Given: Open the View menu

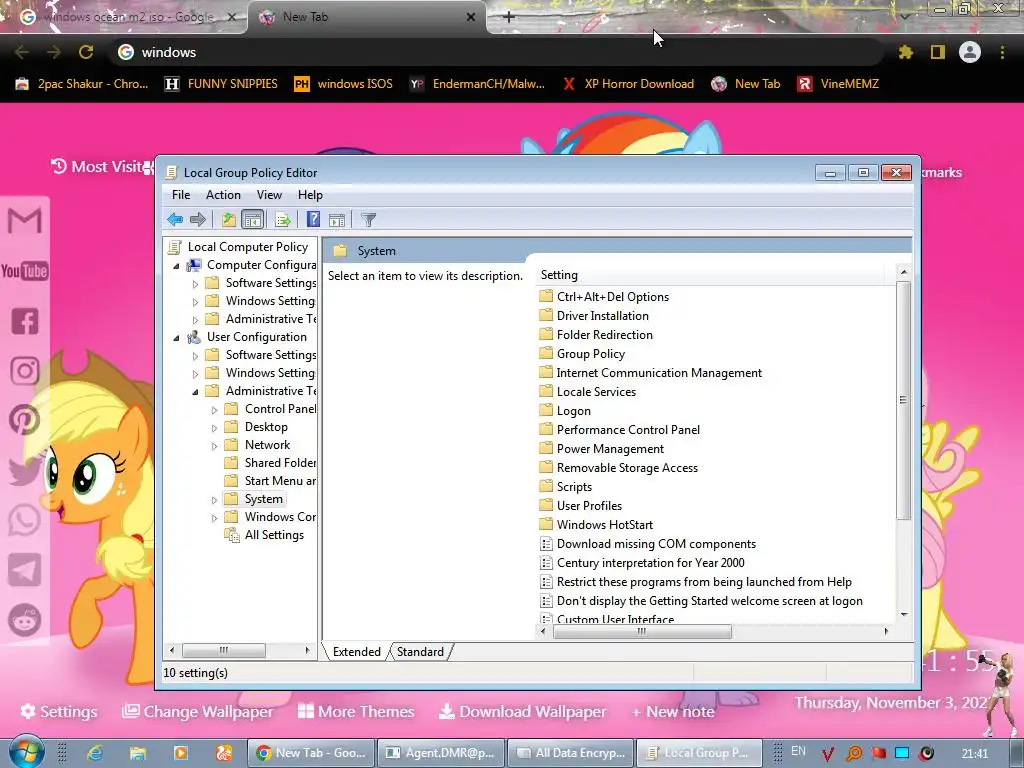Looking at the screenshot, I should pos(269,195).
